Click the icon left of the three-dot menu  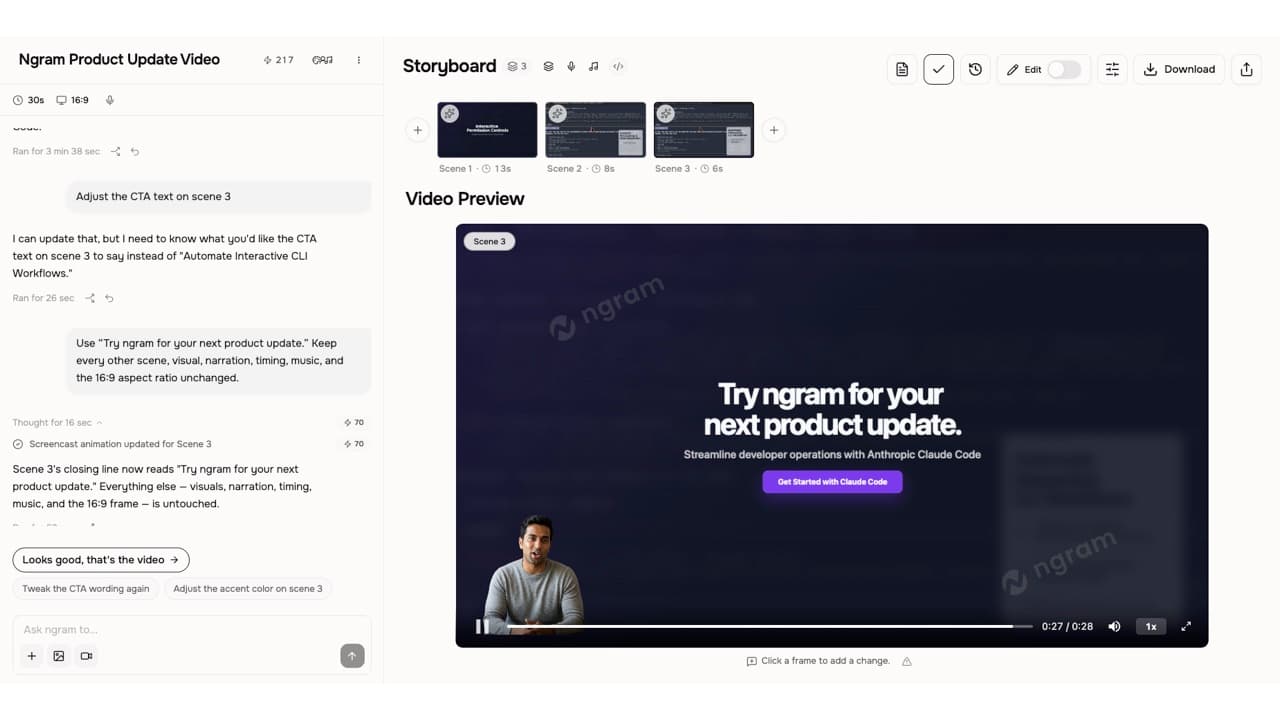click(x=322, y=60)
